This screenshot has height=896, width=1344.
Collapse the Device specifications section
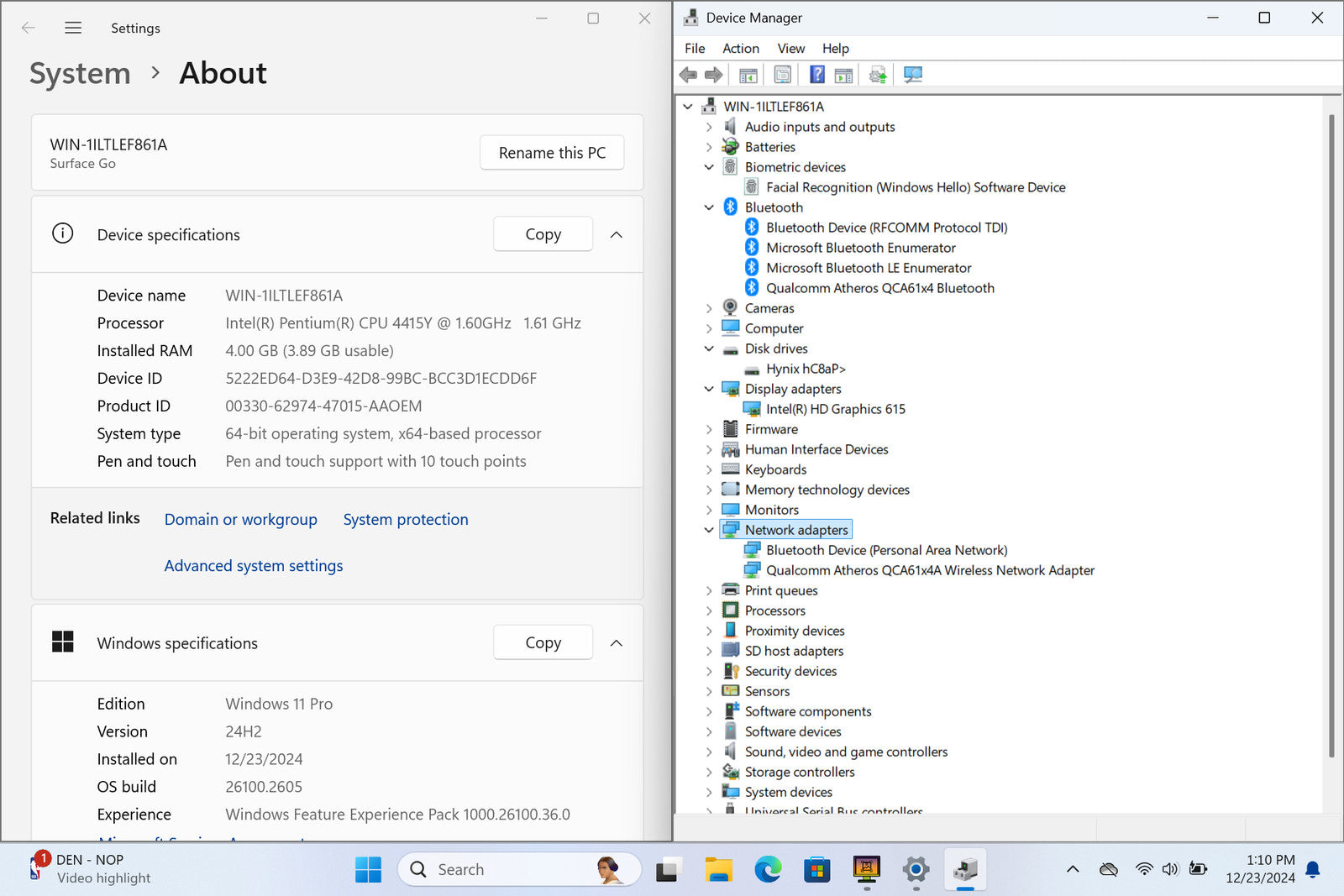coord(616,235)
